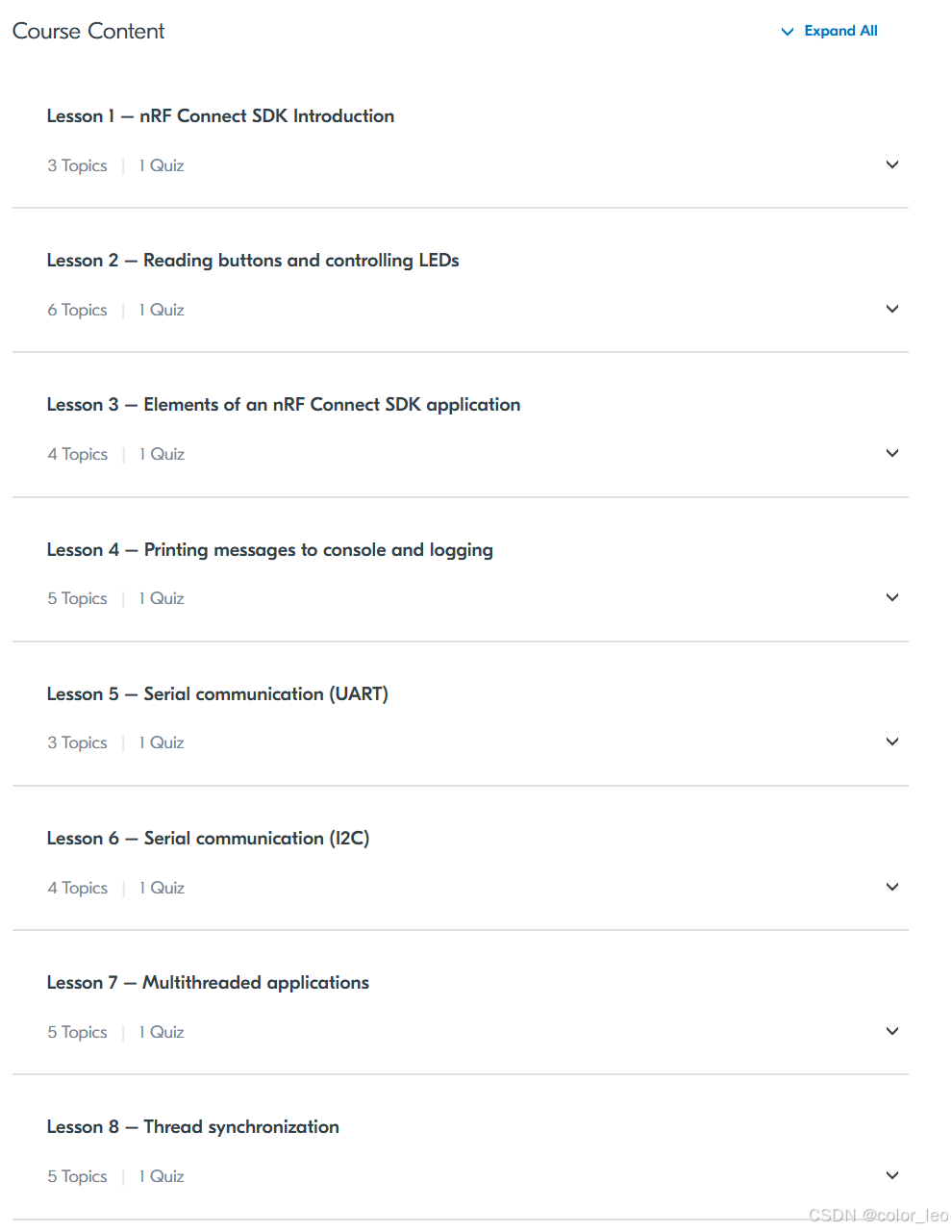The width and height of the screenshot is (952, 1232).
Task: Click the chevron beside Lesson 6
Action: [x=892, y=887]
